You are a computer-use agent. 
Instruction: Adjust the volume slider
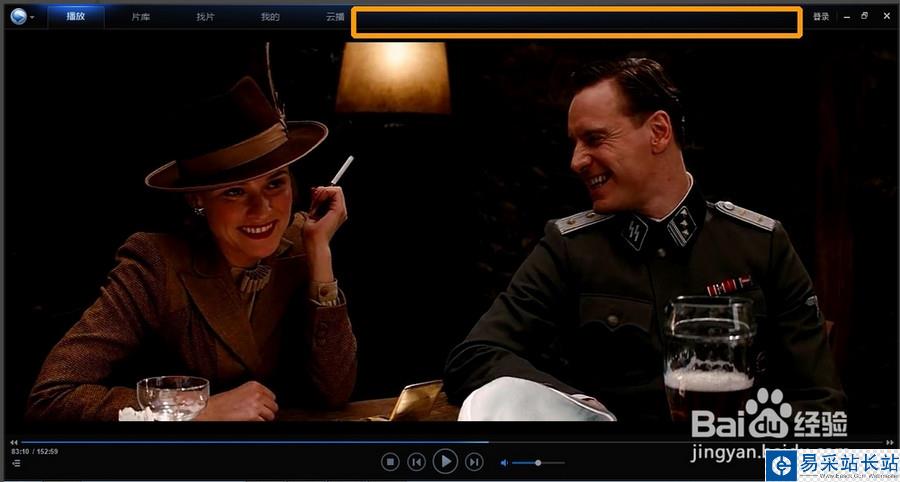point(538,462)
